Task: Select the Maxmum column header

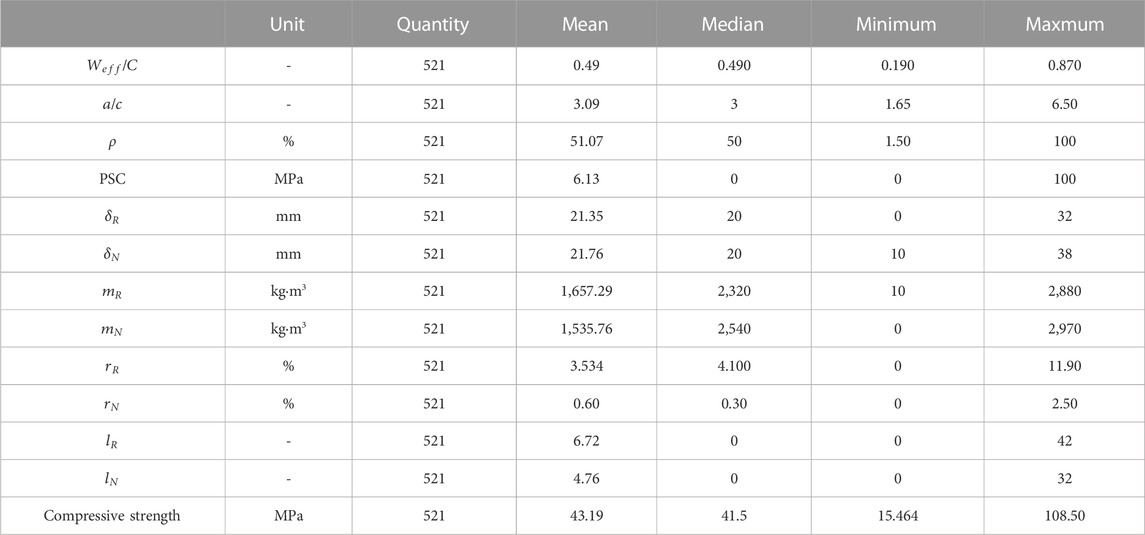Action: [1065, 24]
